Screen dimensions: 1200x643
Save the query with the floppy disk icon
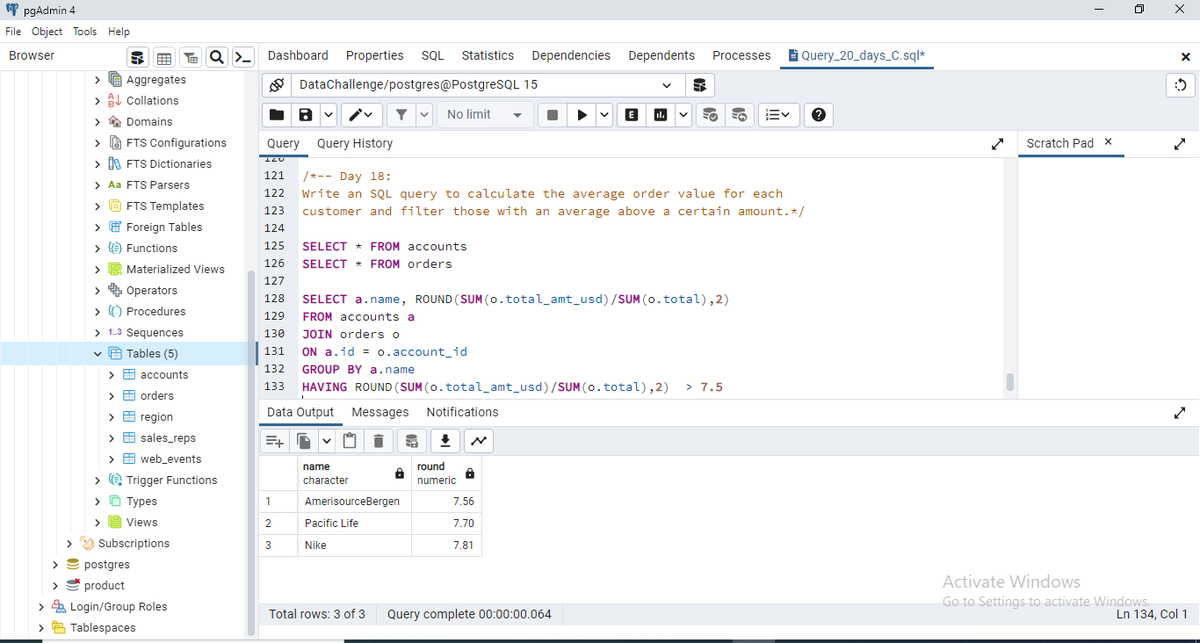coord(304,115)
